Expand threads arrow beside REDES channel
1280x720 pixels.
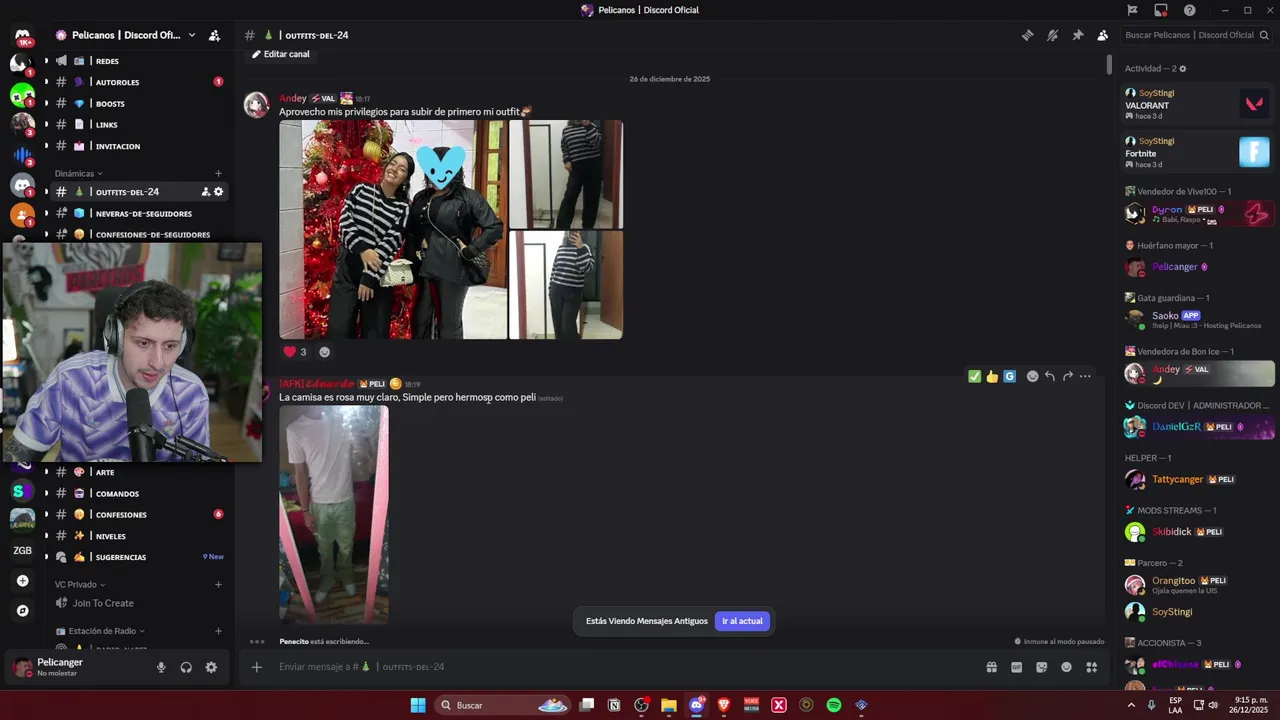click(46, 61)
